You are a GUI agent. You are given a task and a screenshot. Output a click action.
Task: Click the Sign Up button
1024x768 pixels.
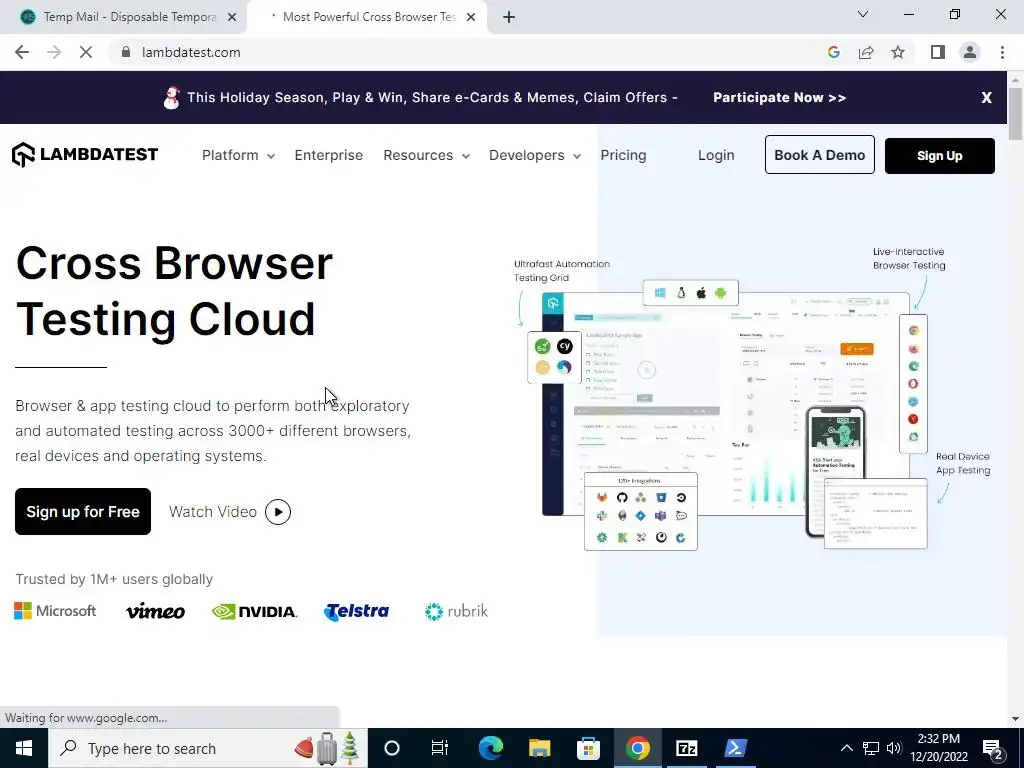[940, 155]
